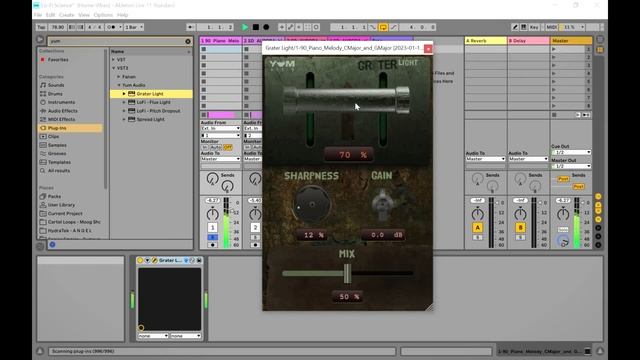Select LoFi - Flux Light plug-in

(x=153, y=102)
